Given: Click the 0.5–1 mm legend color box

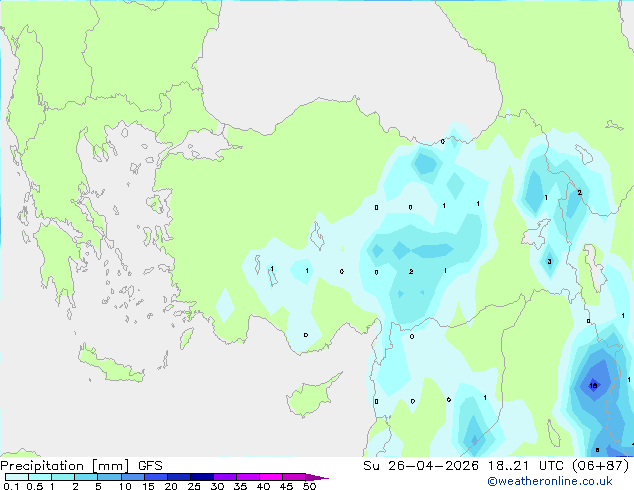Looking at the screenshot, I should point(40,477).
